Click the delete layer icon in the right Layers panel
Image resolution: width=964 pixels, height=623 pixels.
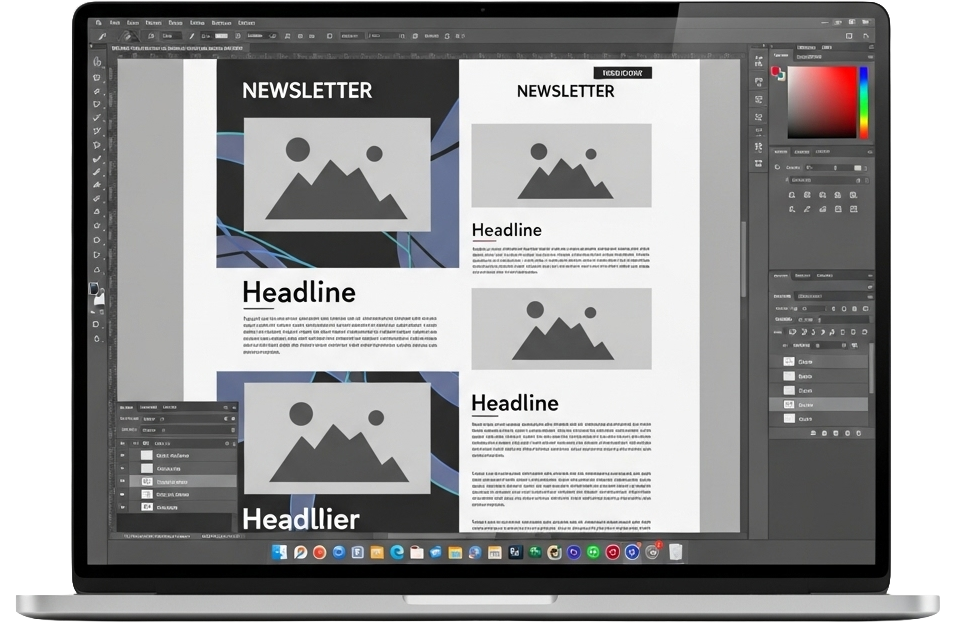point(857,433)
